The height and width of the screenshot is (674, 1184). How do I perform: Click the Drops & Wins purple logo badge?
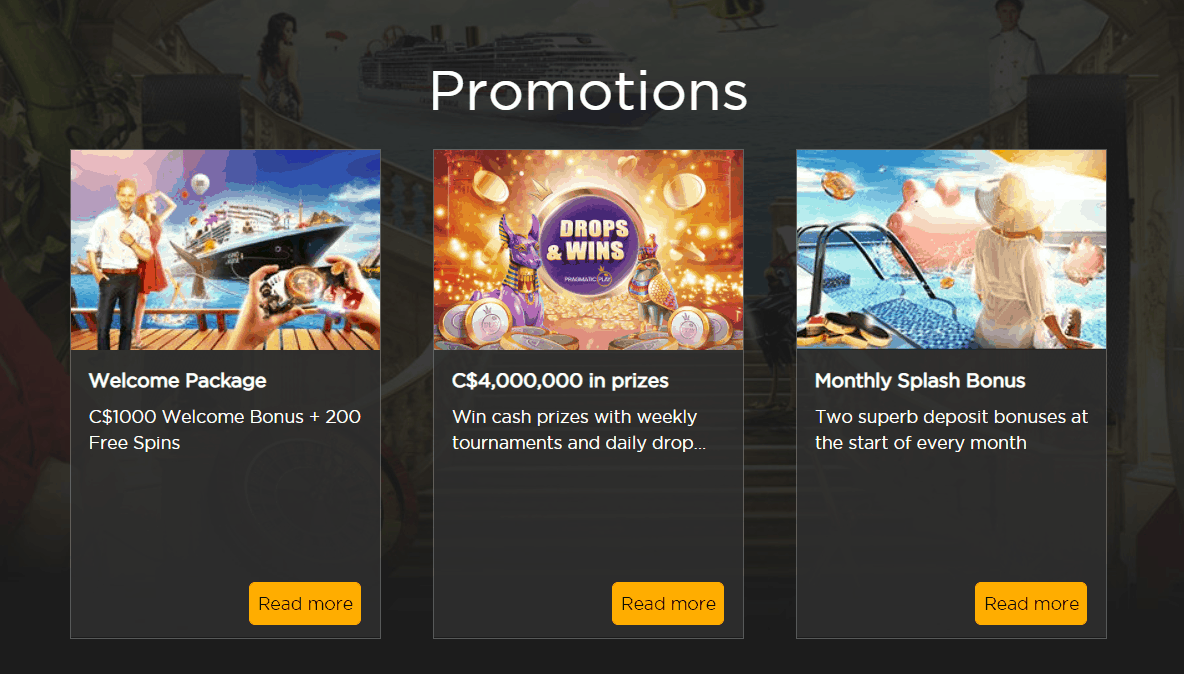click(593, 243)
